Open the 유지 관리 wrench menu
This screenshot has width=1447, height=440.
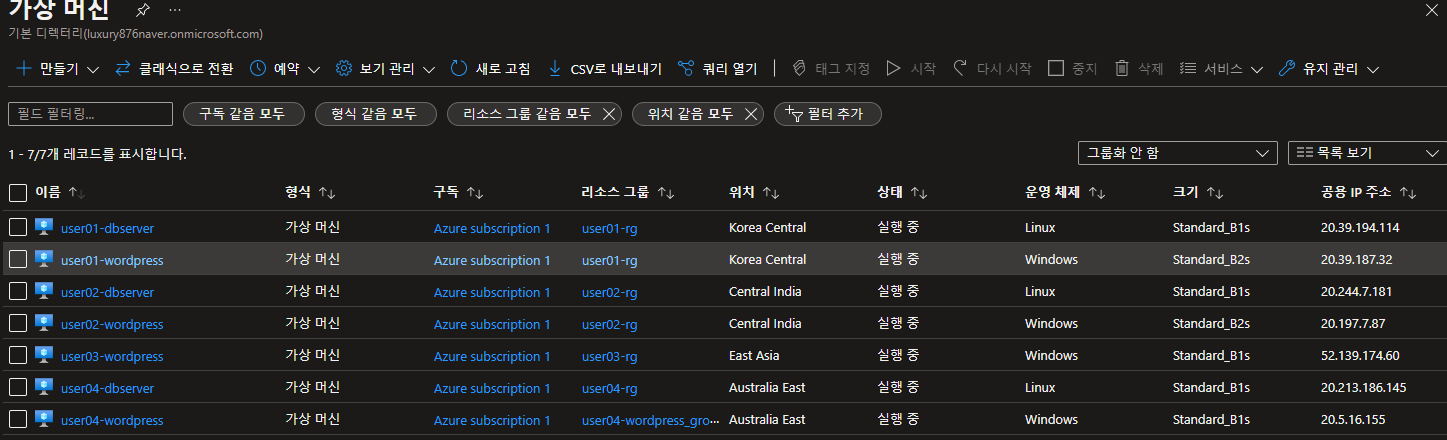(x=1329, y=69)
